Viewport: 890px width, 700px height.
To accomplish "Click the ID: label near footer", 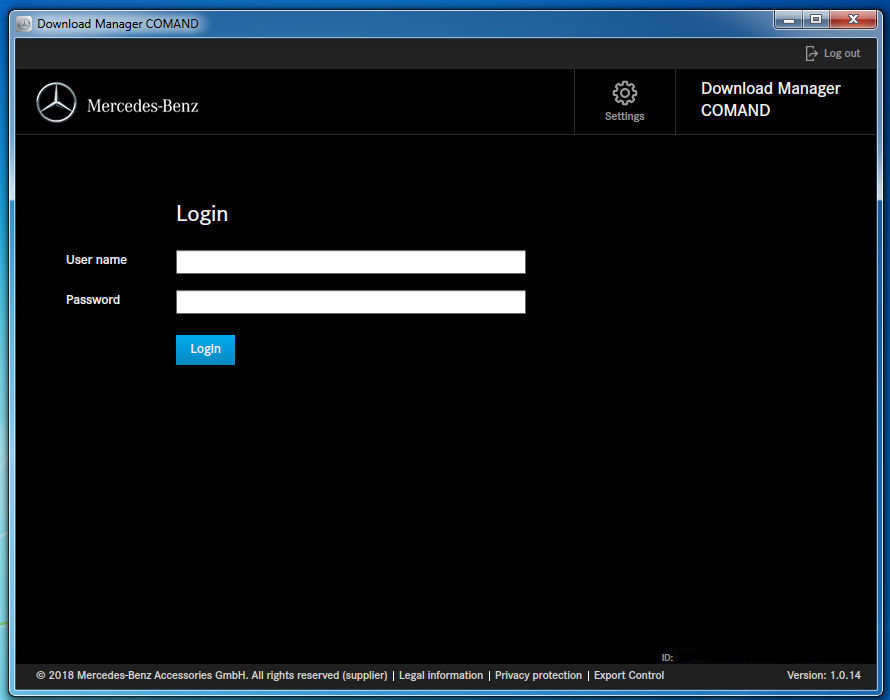I will 667,657.
